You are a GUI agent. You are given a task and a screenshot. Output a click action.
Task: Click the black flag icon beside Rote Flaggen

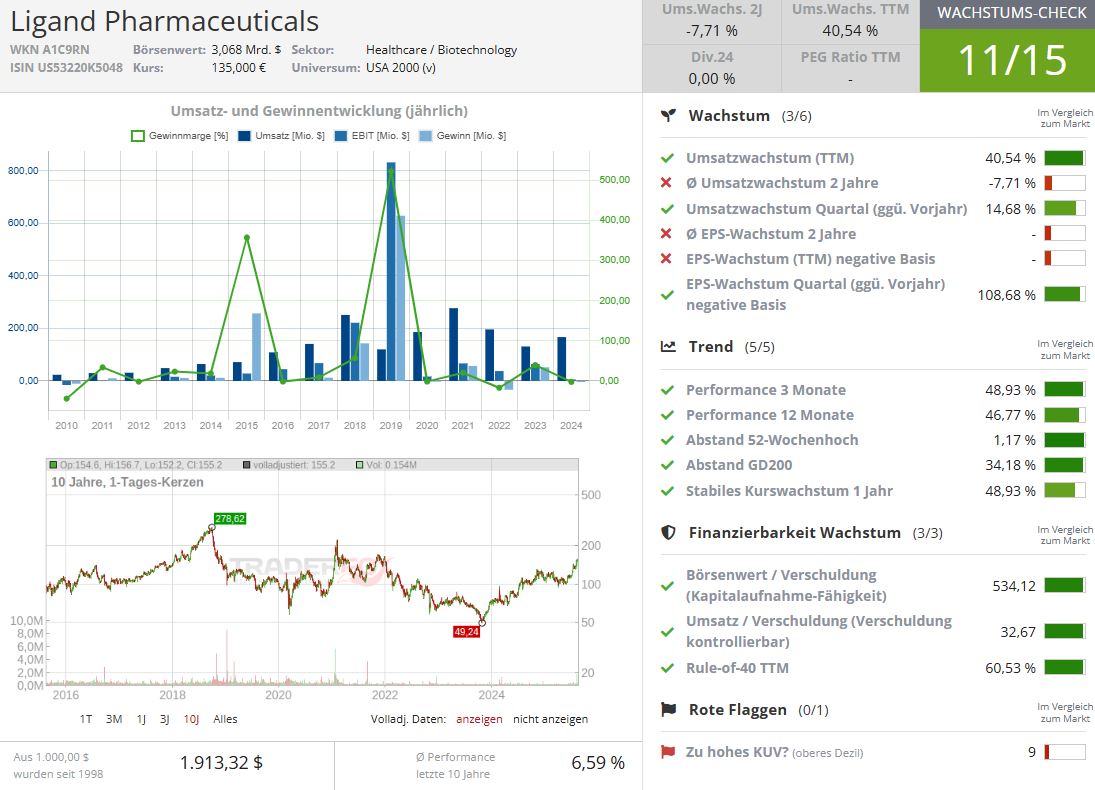[668, 710]
